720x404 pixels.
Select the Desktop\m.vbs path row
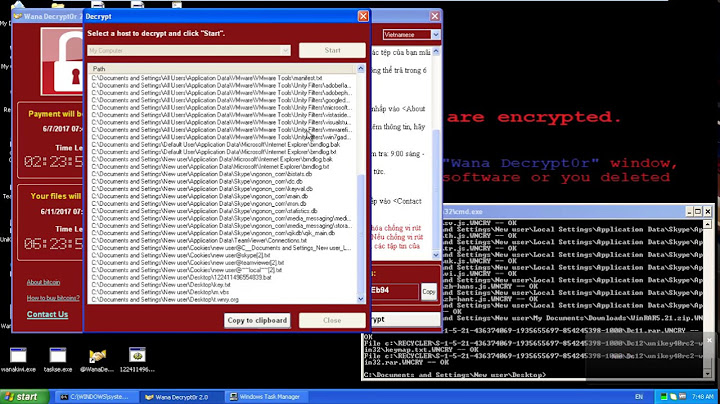coord(160,292)
